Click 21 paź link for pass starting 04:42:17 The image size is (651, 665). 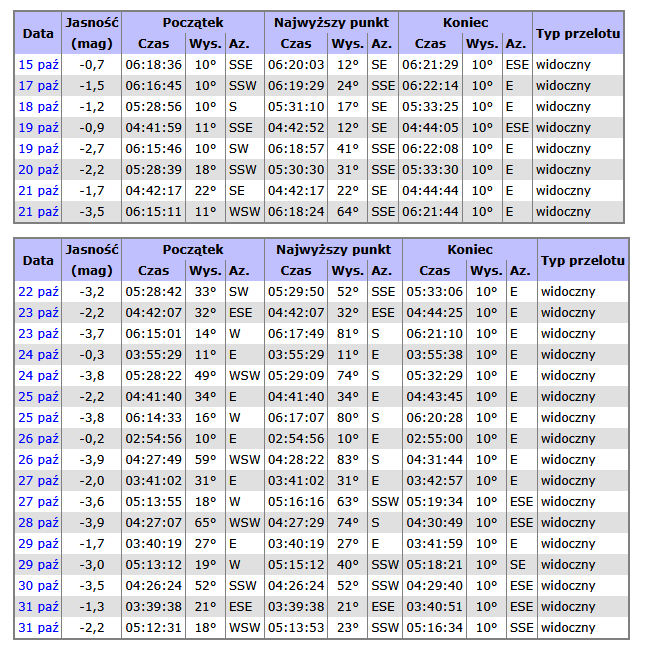pos(38,190)
